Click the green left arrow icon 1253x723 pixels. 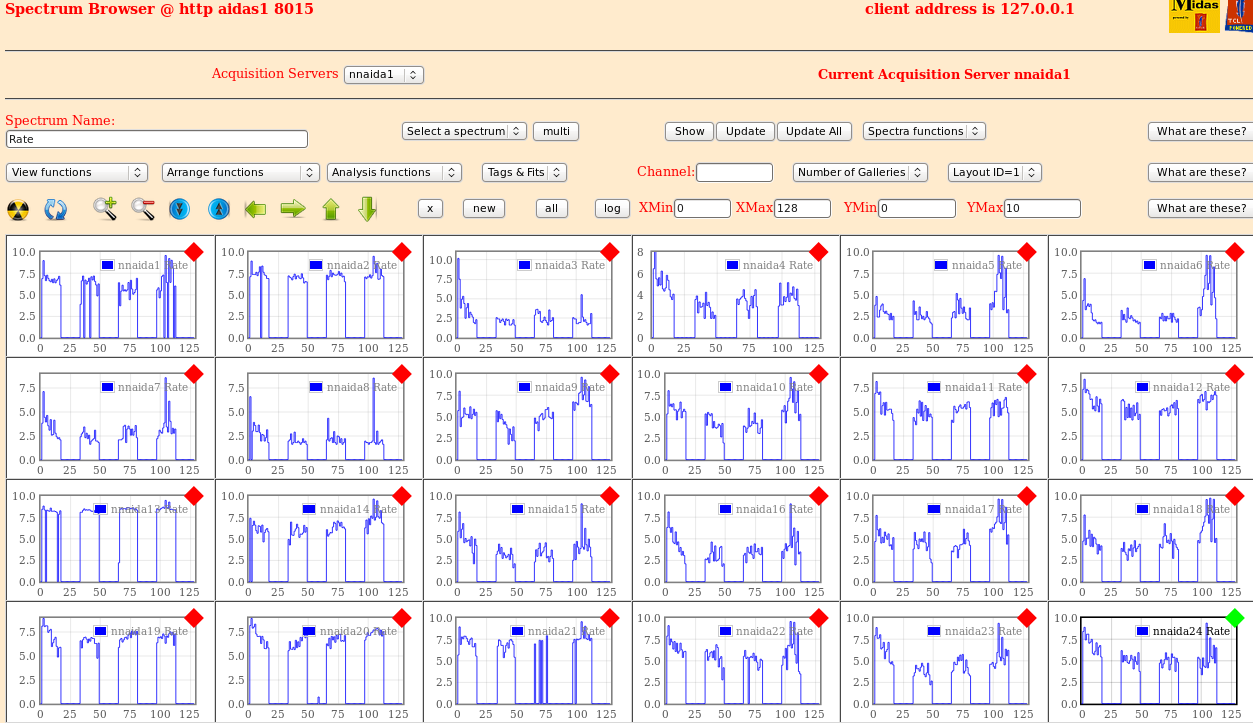[x=255, y=209]
